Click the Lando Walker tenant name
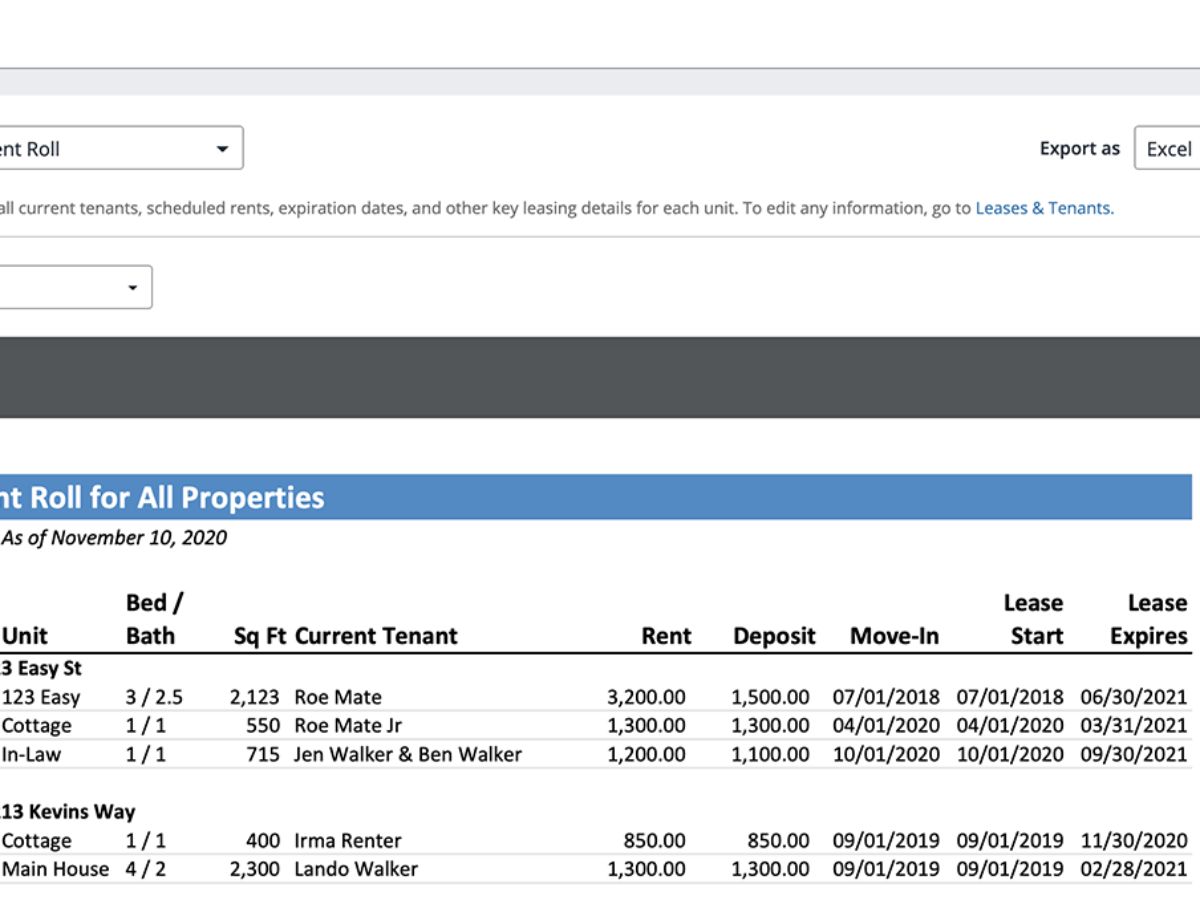 click(x=356, y=869)
